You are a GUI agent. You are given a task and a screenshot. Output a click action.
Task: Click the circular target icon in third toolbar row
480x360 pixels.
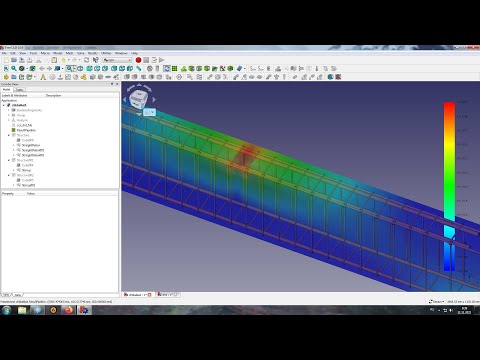tap(179, 77)
